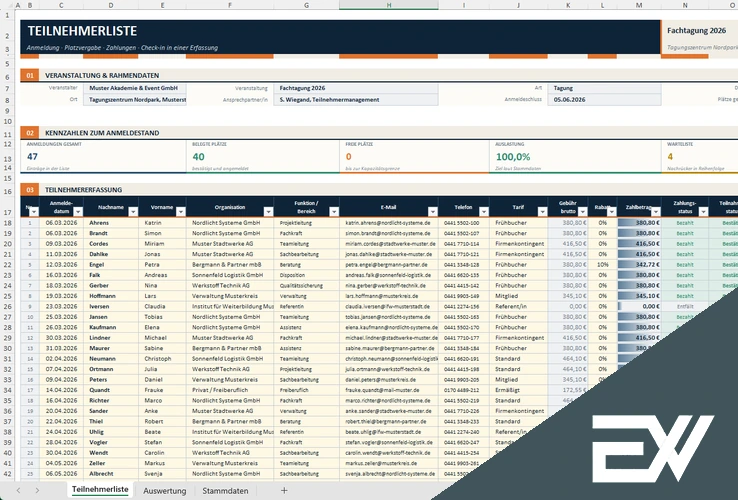This screenshot has height=500, width=738.
Task: Open the Rabatt column filter dropdown
Action: coord(611,212)
